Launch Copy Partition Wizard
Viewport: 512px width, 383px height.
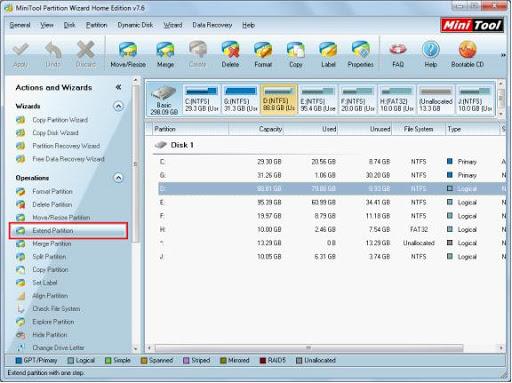coord(60,120)
